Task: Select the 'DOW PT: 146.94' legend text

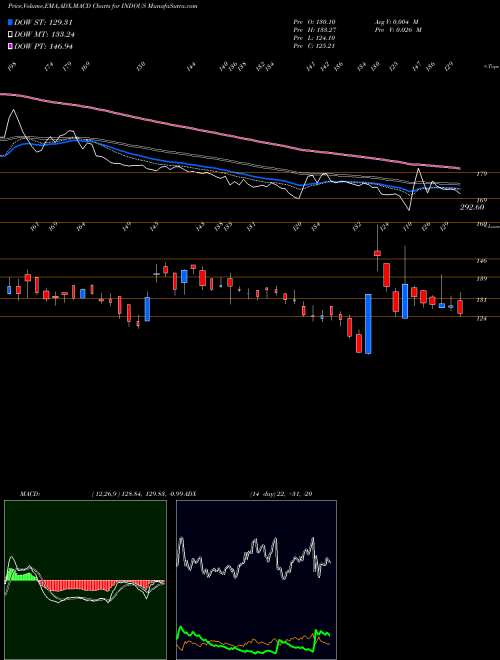Action: click(x=43, y=46)
